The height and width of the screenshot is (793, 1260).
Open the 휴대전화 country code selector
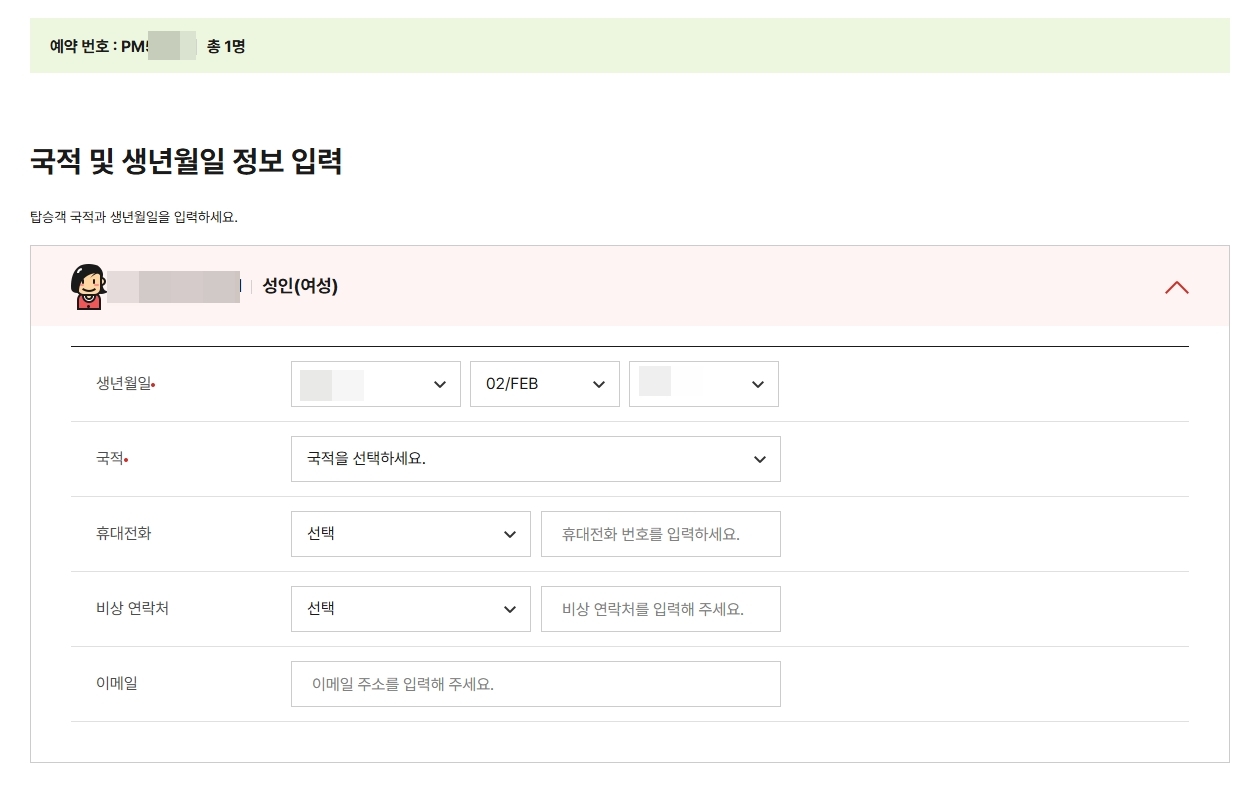tap(410, 533)
